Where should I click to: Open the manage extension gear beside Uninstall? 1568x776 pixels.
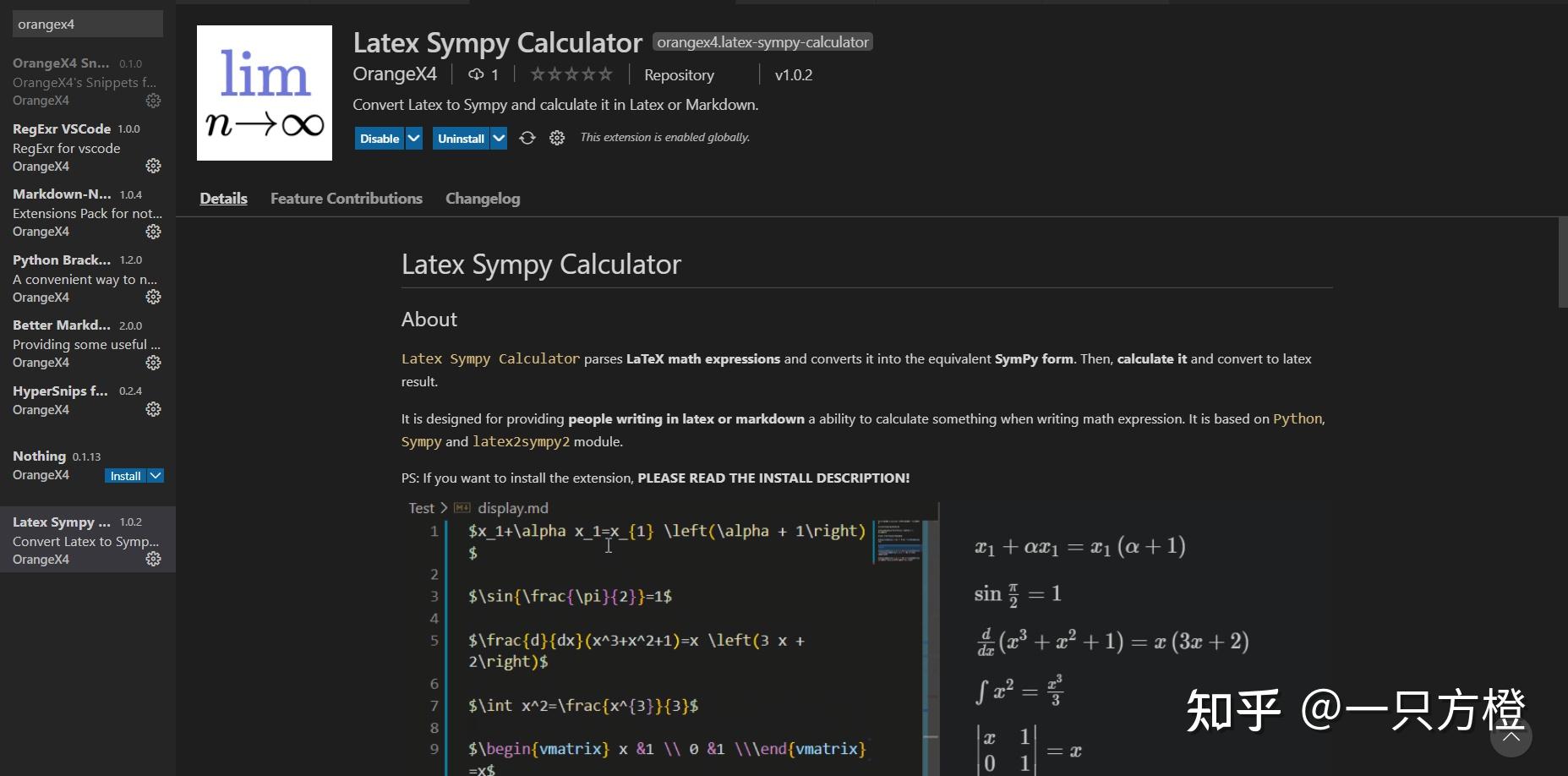click(556, 137)
